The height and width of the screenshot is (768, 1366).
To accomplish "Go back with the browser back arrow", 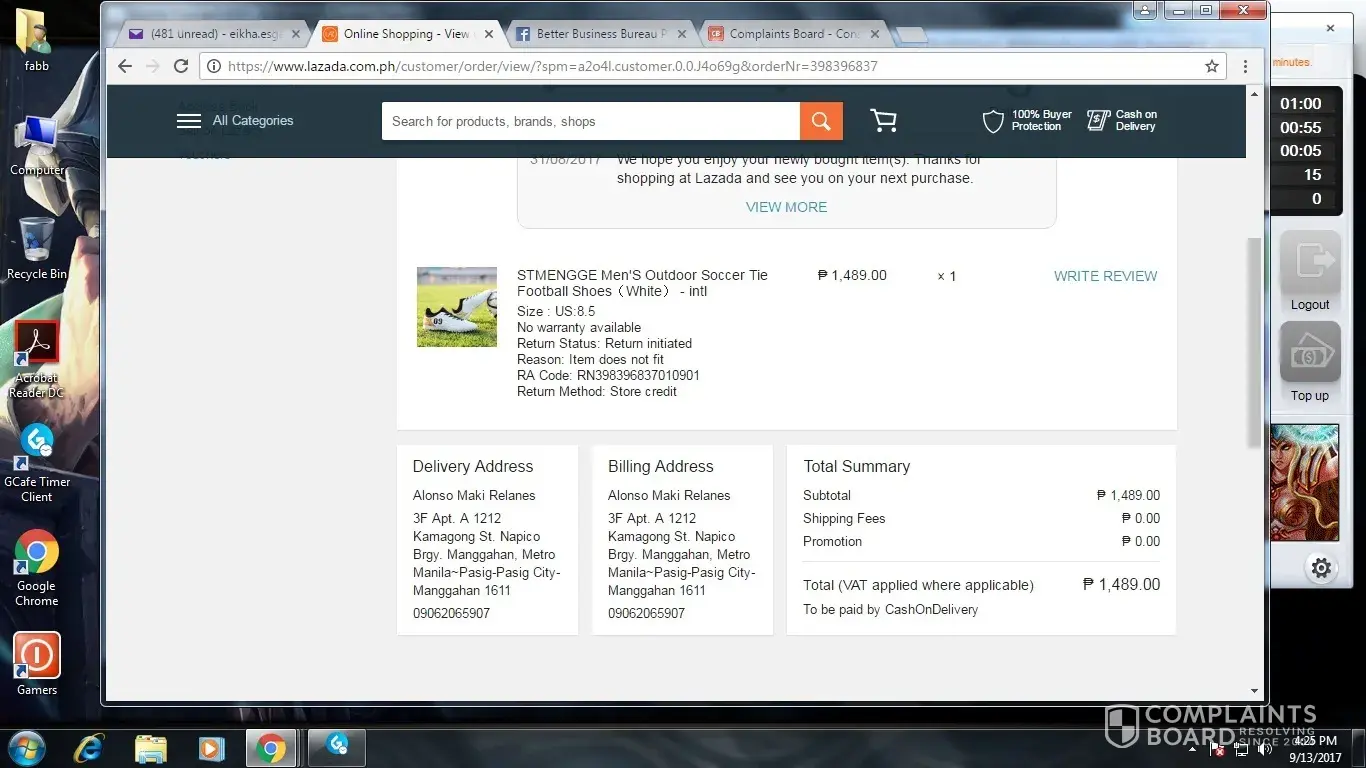I will click(x=125, y=66).
